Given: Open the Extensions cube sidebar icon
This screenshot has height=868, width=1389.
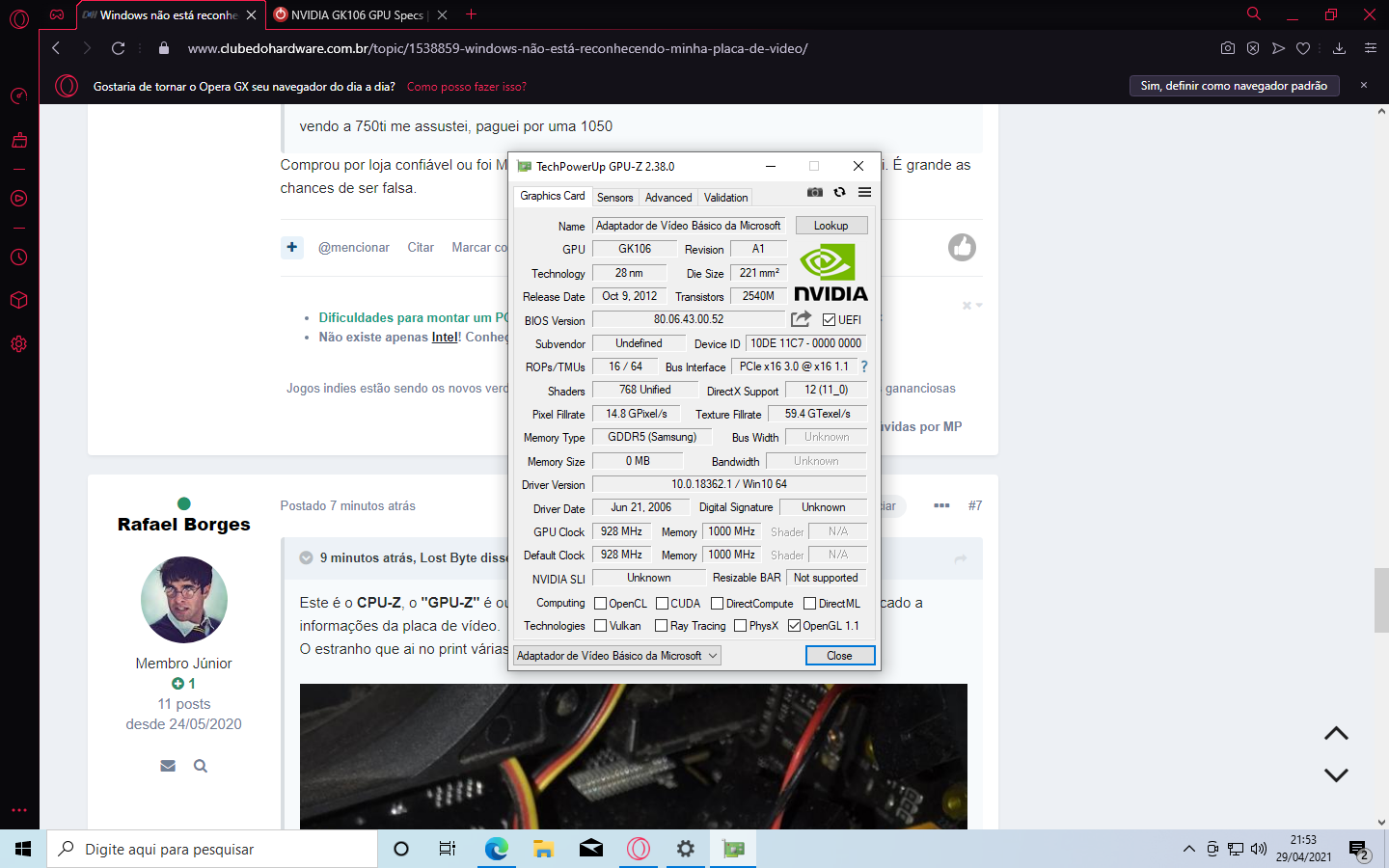Looking at the screenshot, I should point(18,300).
